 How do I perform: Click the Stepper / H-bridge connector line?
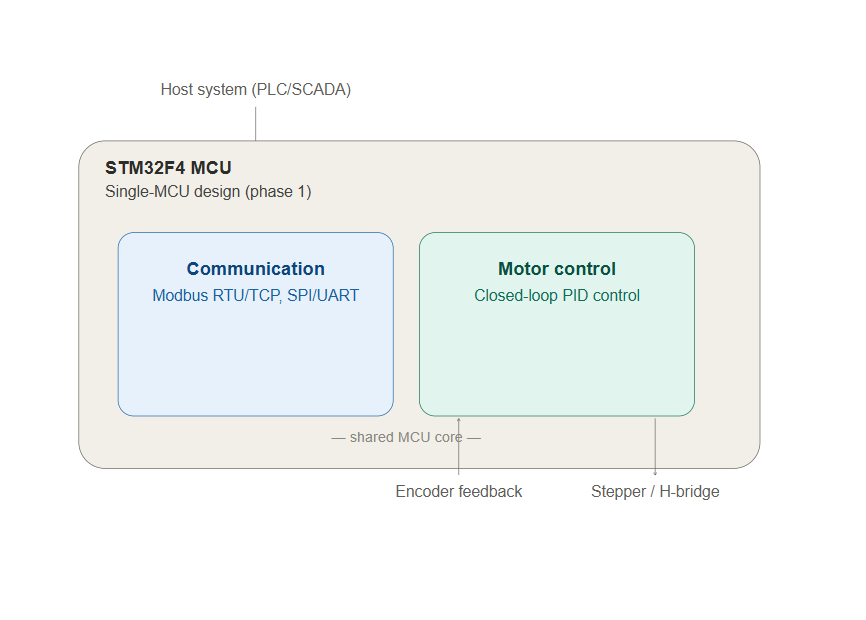[655, 446]
